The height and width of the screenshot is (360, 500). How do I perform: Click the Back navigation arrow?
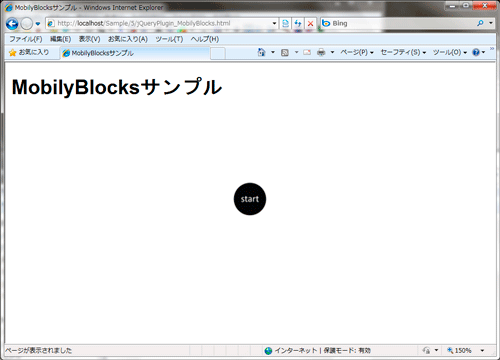[12, 24]
